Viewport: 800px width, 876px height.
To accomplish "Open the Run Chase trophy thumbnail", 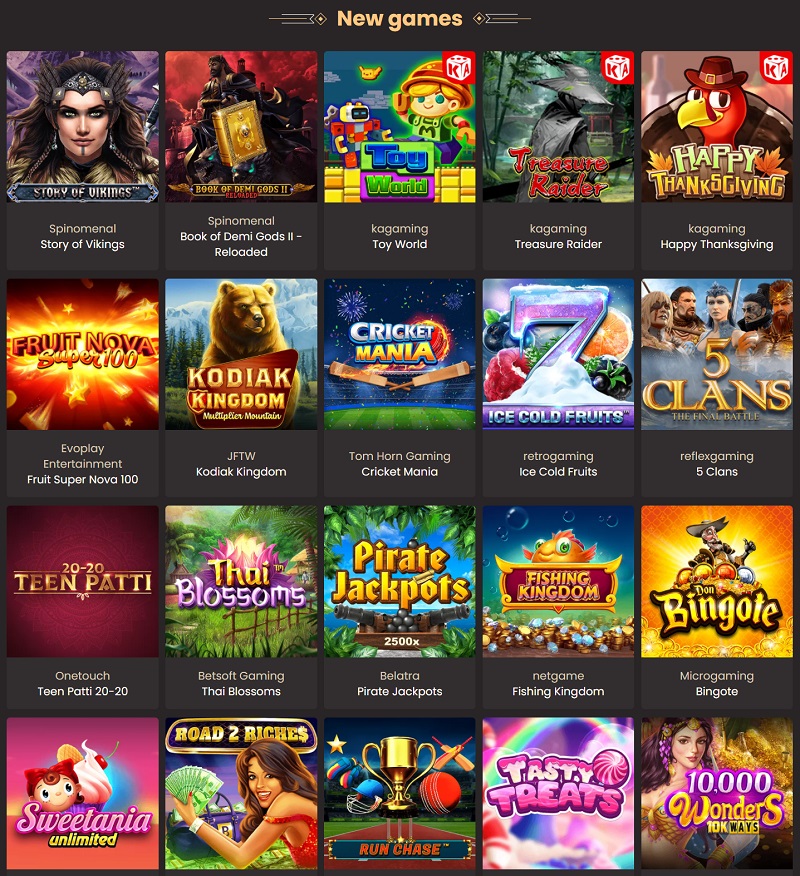I will 400,793.
